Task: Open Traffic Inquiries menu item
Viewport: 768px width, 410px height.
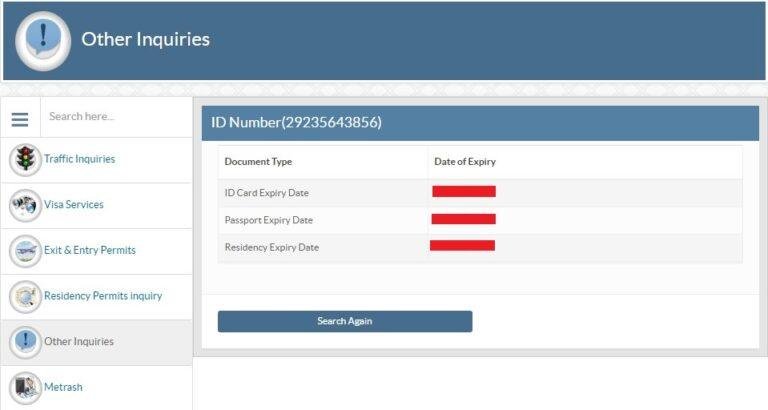Action: [x=79, y=159]
